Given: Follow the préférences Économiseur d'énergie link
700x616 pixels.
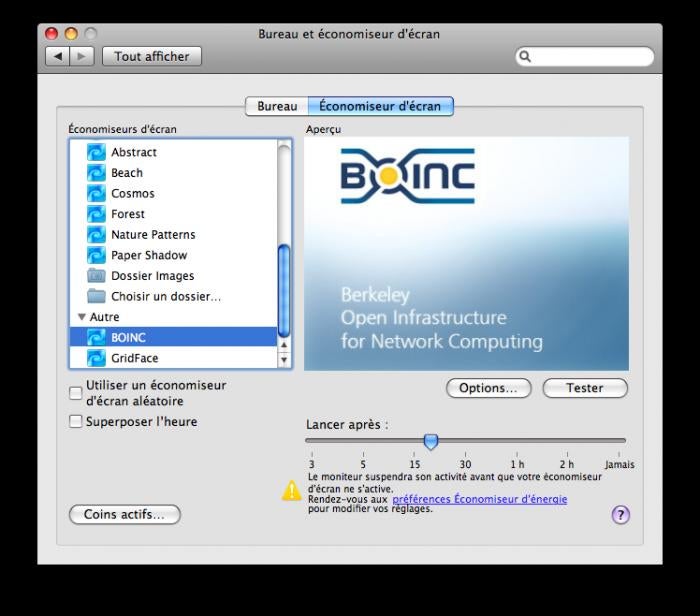Looking at the screenshot, I should (x=479, y=499).
